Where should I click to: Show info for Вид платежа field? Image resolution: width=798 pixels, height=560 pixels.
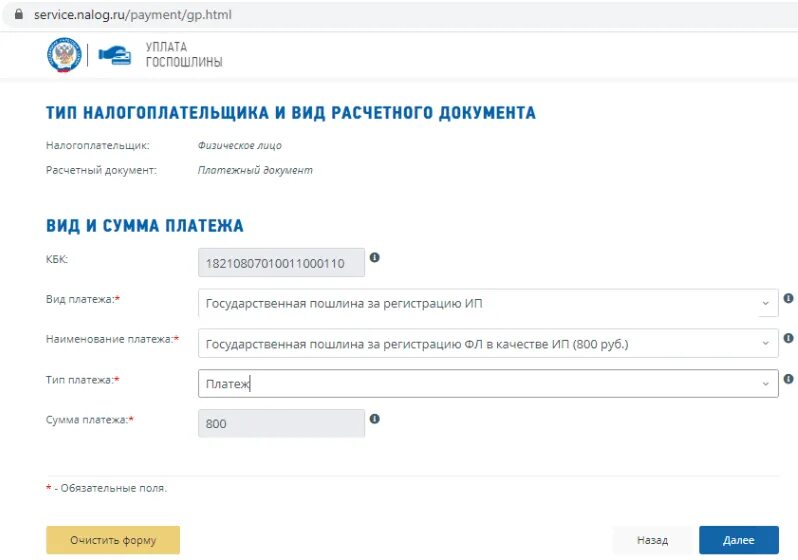click(x=788, y=298)
